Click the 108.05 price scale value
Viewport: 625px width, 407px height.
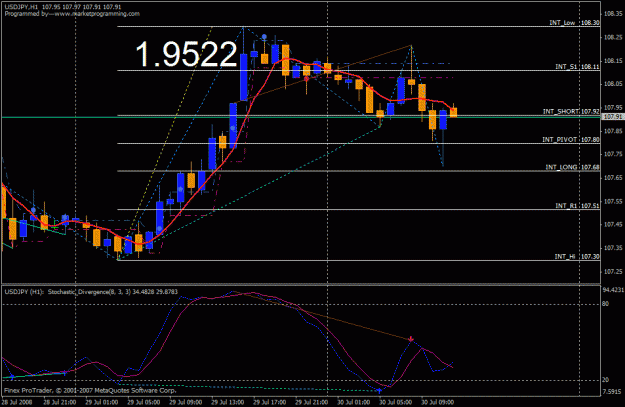coord(613,84)
